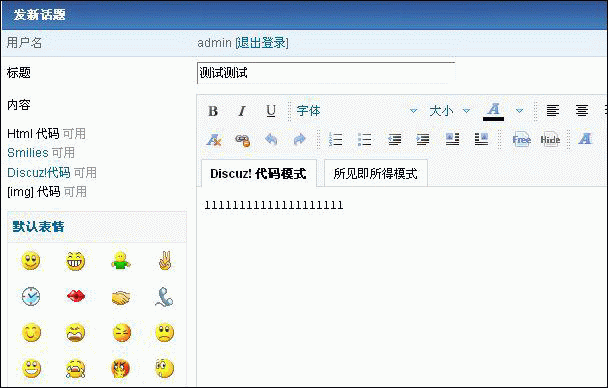Toggle bold formatting with B button

tap(213, 111)
